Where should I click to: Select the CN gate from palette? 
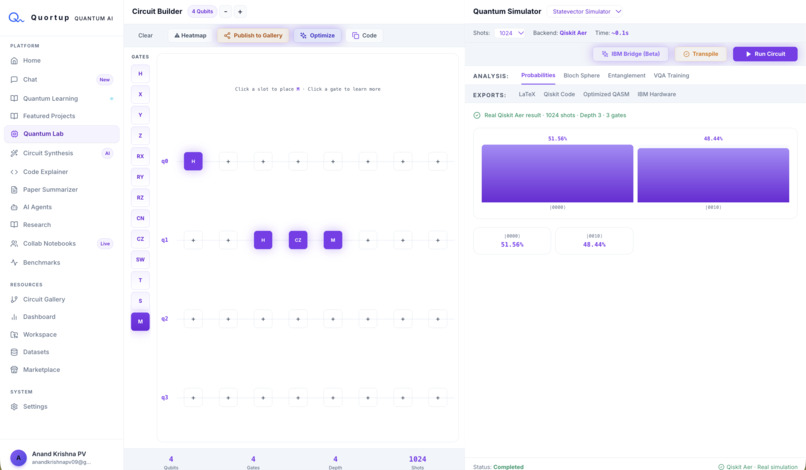140,219
